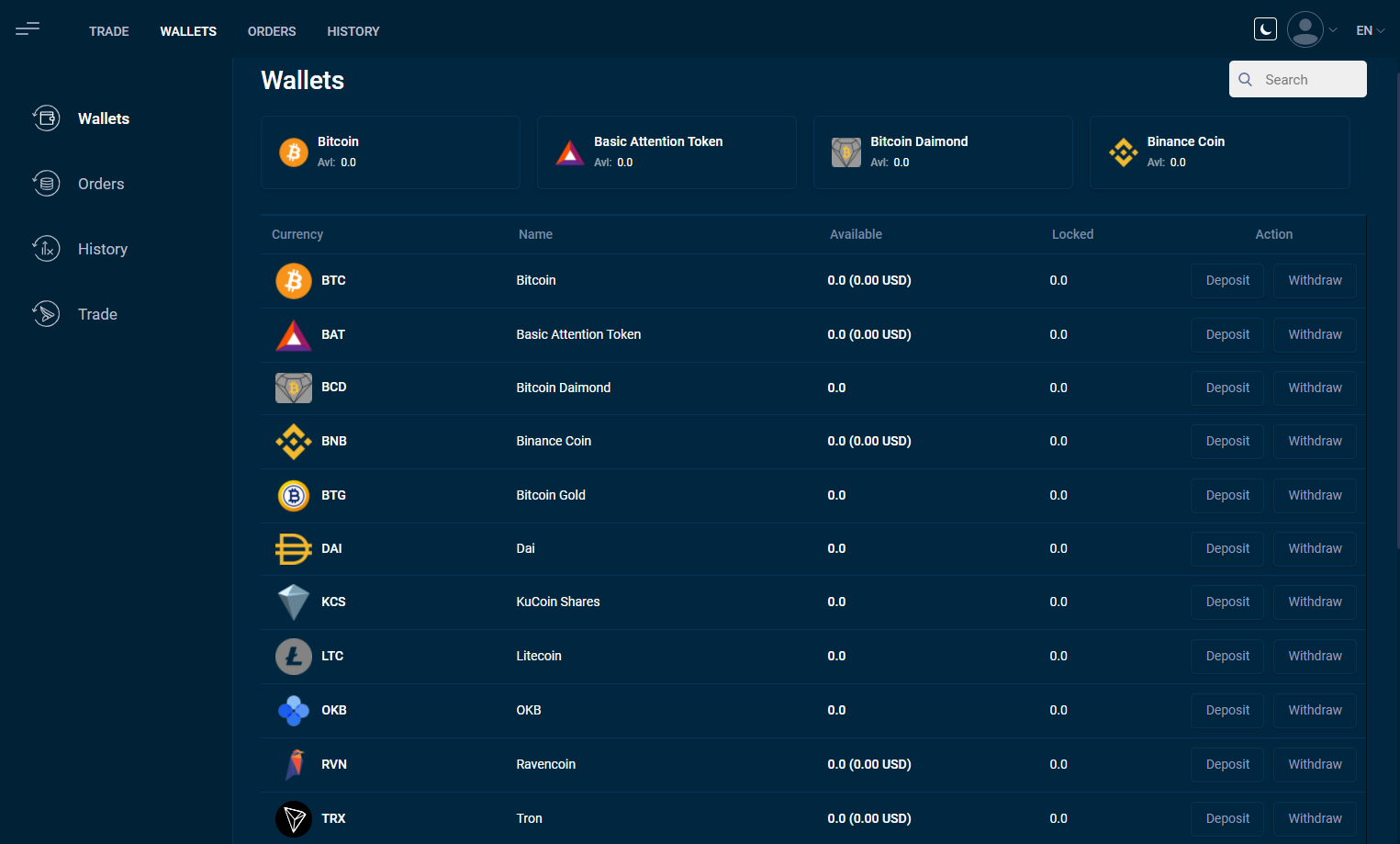This screenshot has width=1400, height=844.
Task: Click the hamburger menu icon
Action: tap(28, 29)
